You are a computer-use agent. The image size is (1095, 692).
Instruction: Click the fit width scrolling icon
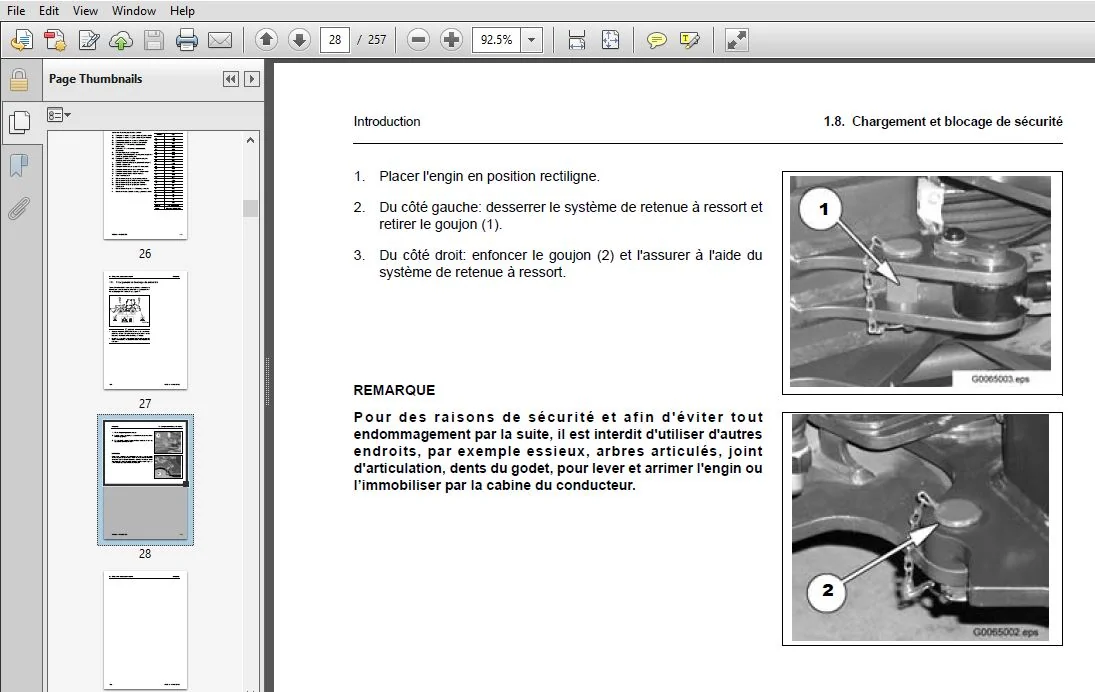coord(577,40)
